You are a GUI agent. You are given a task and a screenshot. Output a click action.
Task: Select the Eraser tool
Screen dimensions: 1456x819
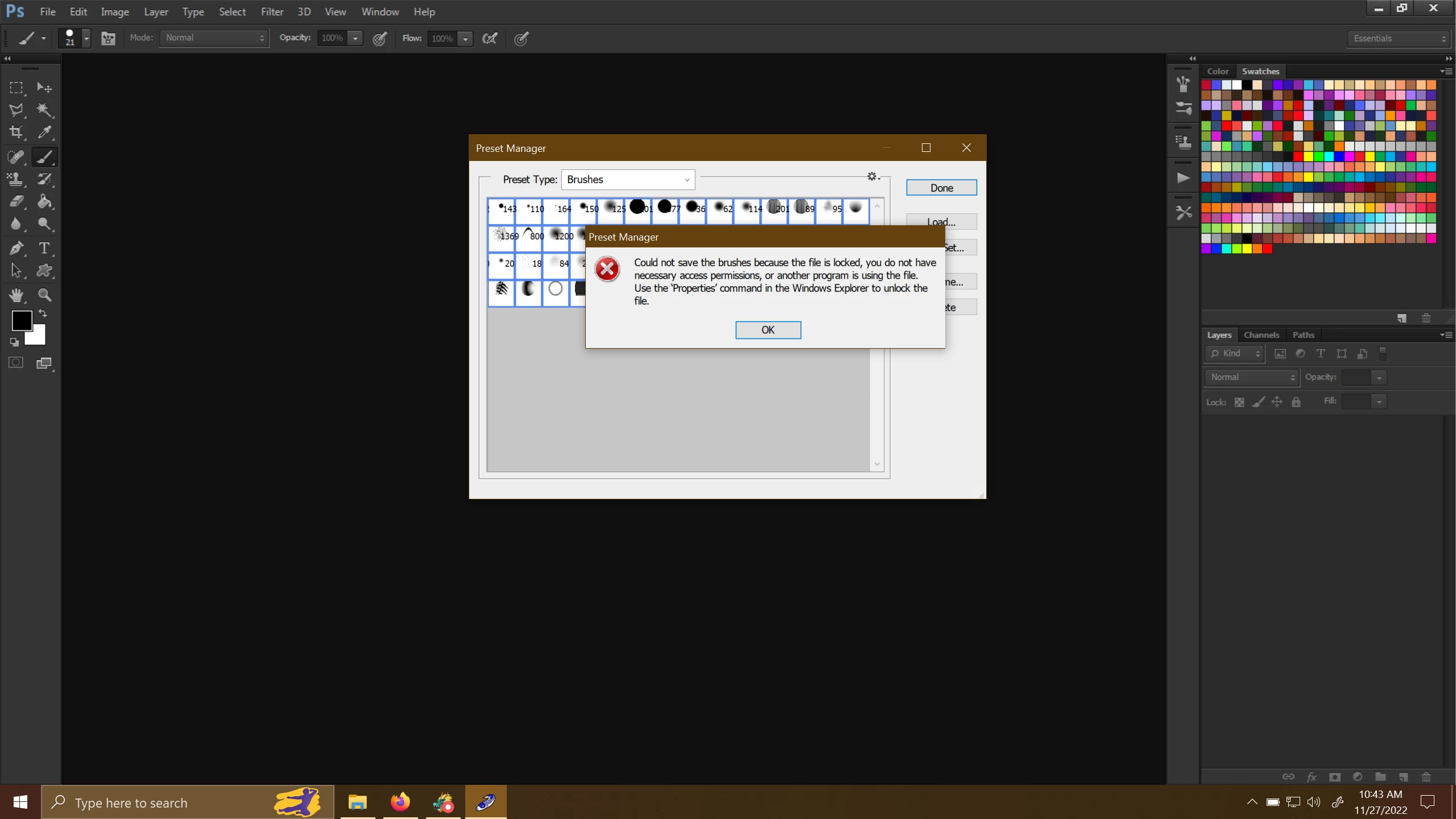tap(16, 201)
